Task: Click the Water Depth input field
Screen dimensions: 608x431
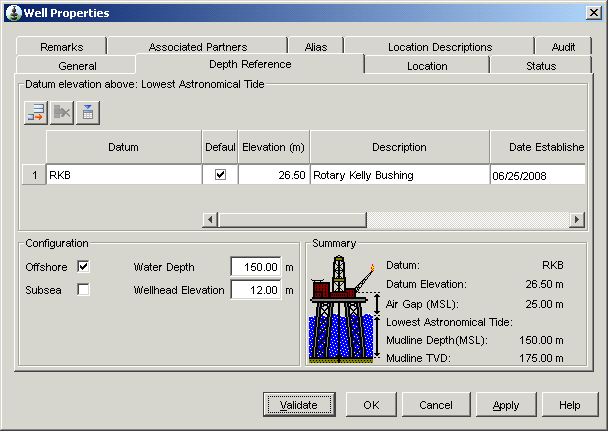Action: (x=256, y=267)
